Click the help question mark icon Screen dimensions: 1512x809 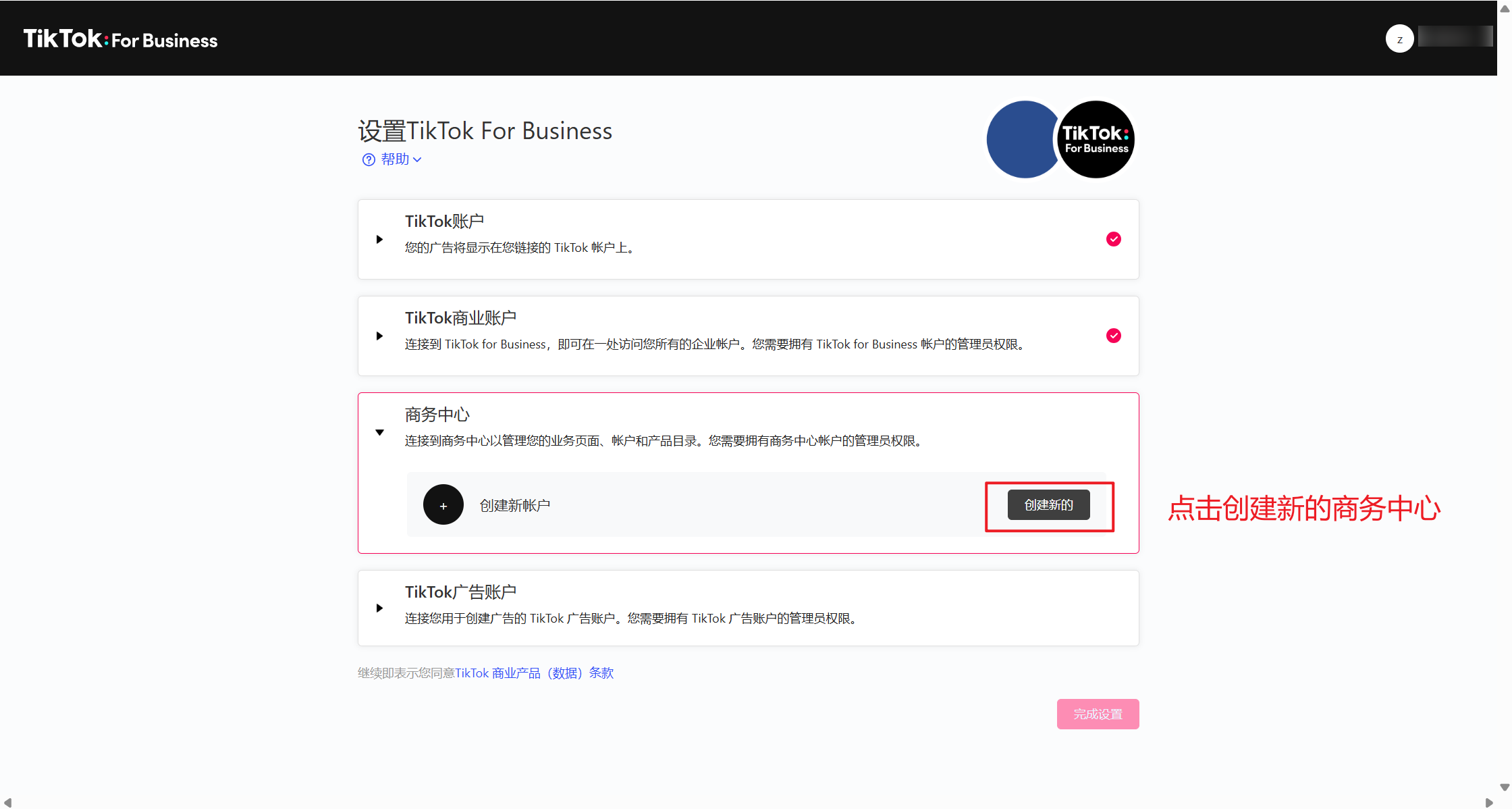point(369,159)
